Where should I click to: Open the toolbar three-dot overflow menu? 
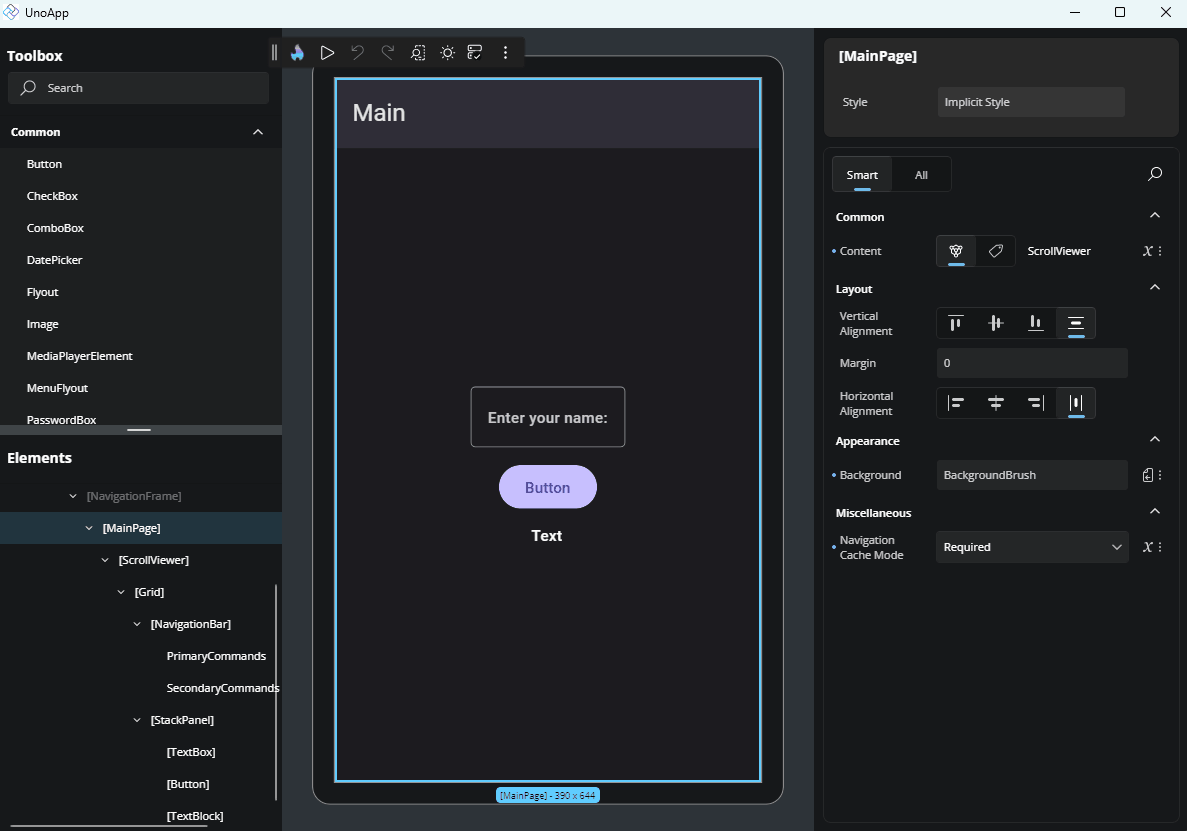pyautogui.click(x=506, y=52)
